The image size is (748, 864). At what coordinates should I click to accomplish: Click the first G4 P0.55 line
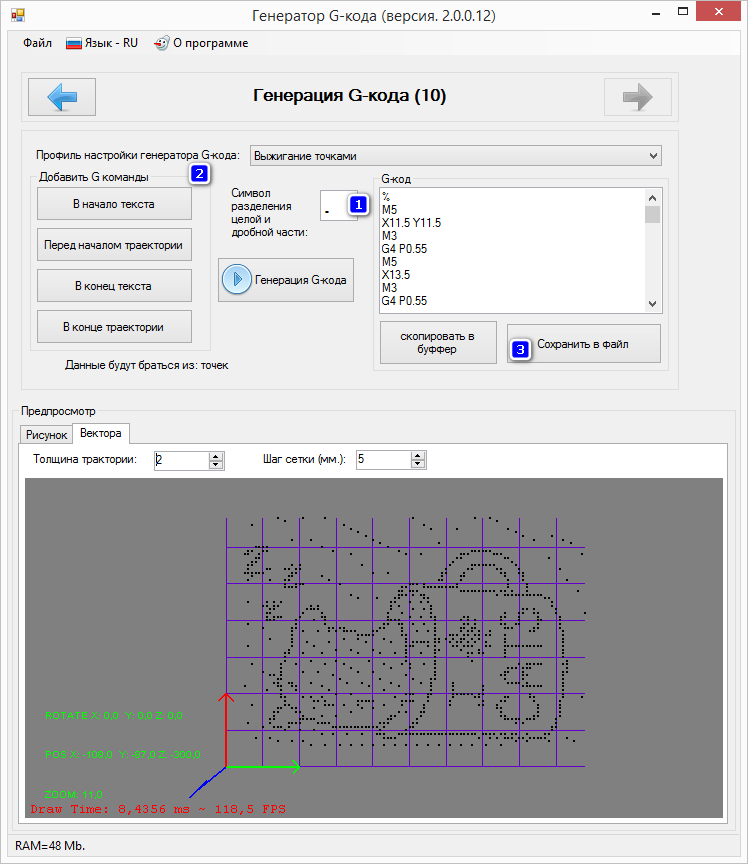coord(404,249)
